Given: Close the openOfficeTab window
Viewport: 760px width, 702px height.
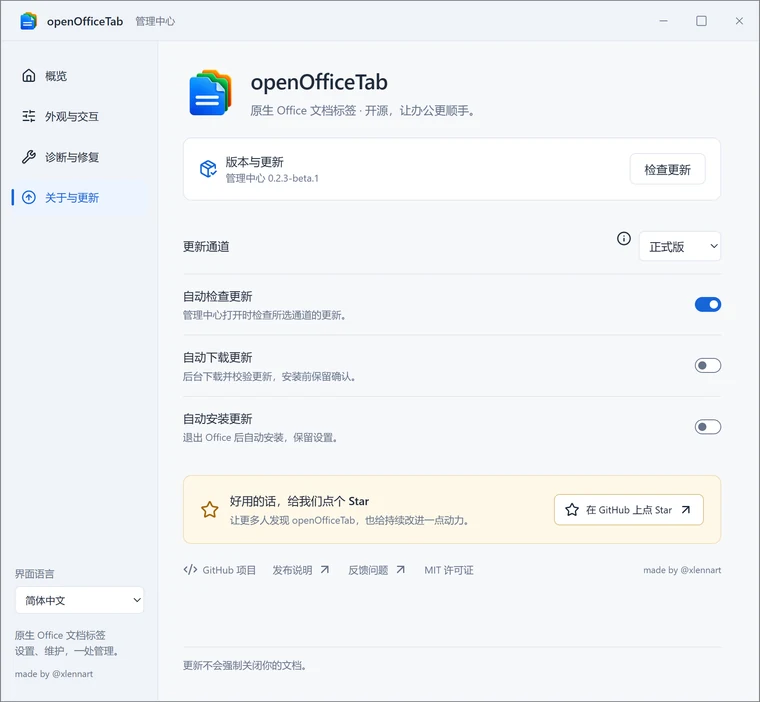Looking at the screenshot, I should (x=739, y=21).
